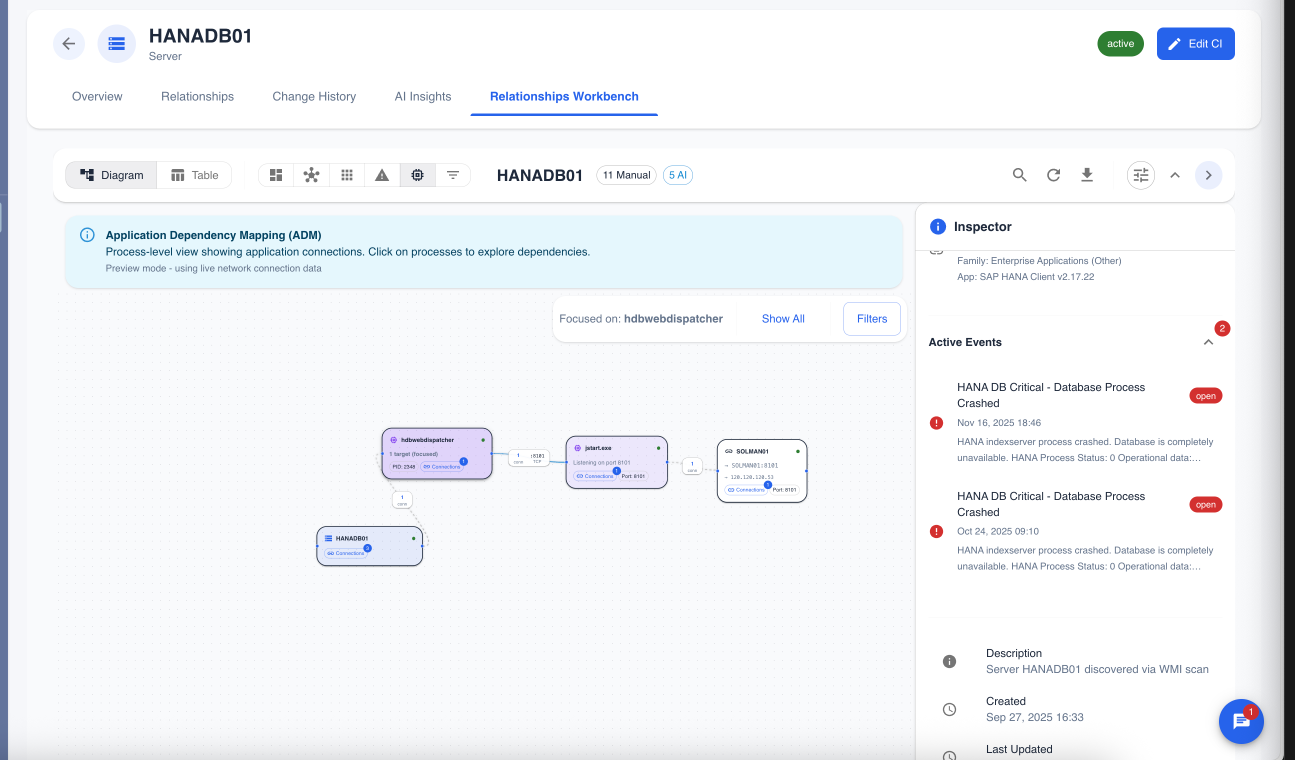1295x760 pixels.
Task: Select the grid layout view icon
Action: [347, 174]
